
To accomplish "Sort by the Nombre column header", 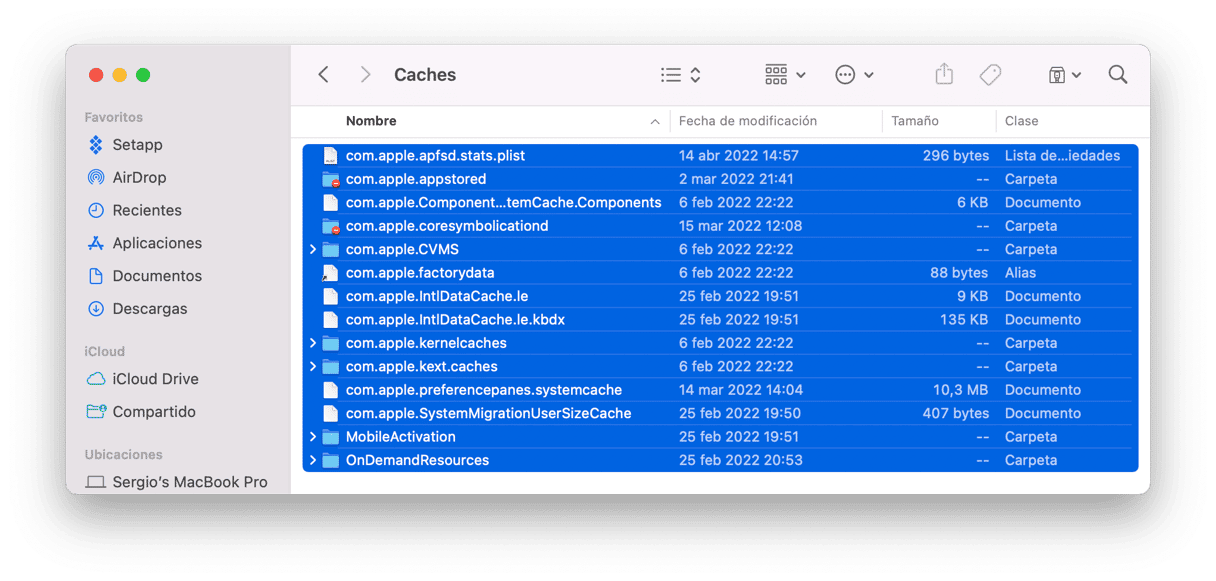I will coord(371,121).
